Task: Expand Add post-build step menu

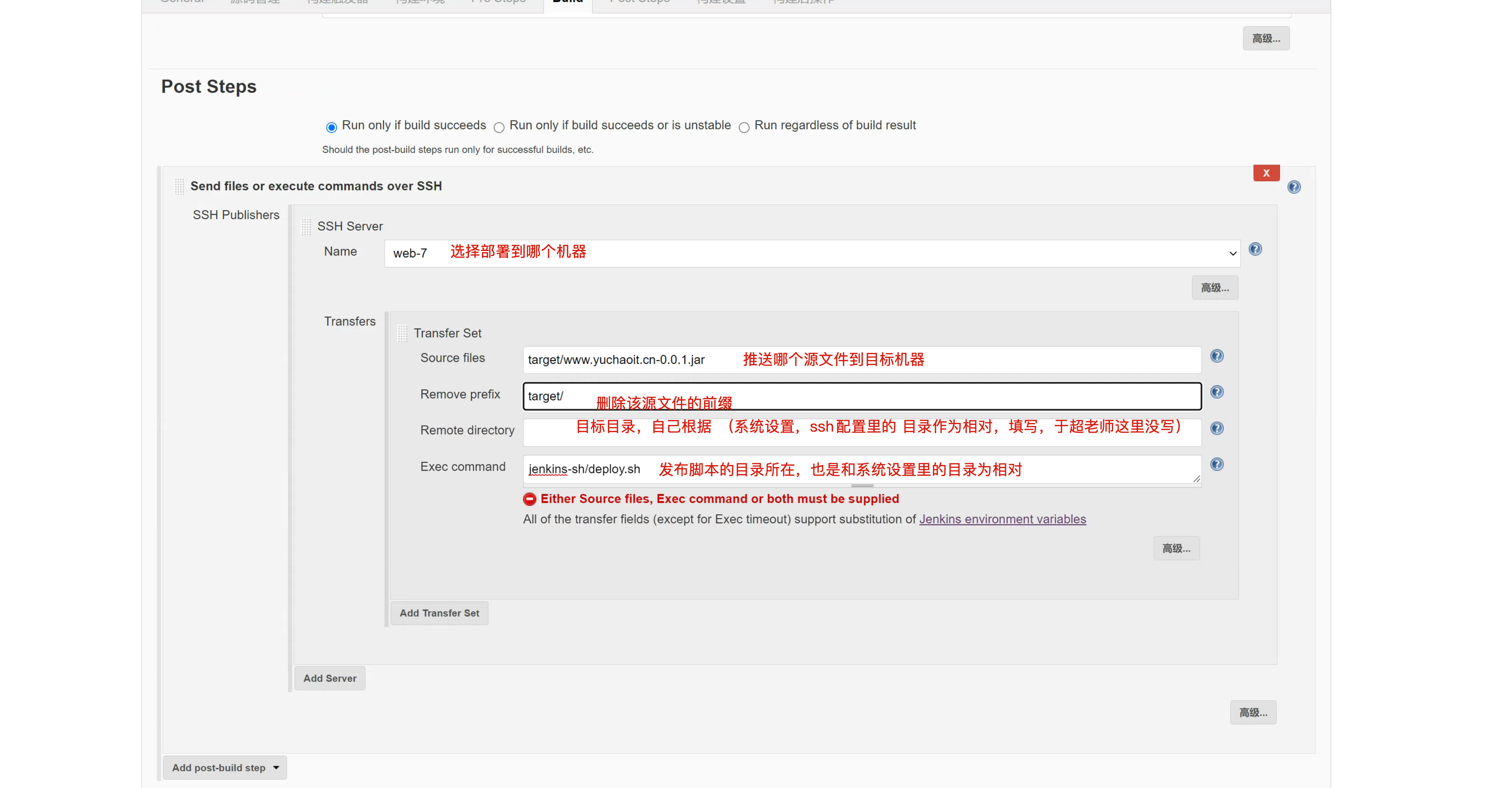Action: (x=225, y=768)
